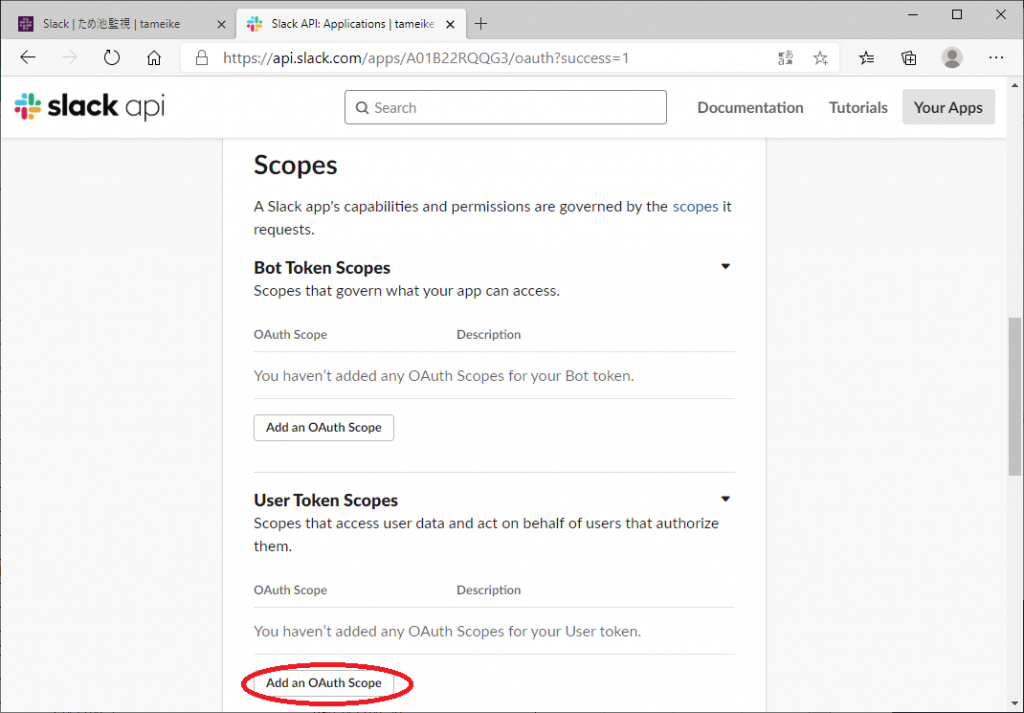This screenshot has height=713, width=1024.
Task: Open a new browser tab
Action: coord(482,23)
